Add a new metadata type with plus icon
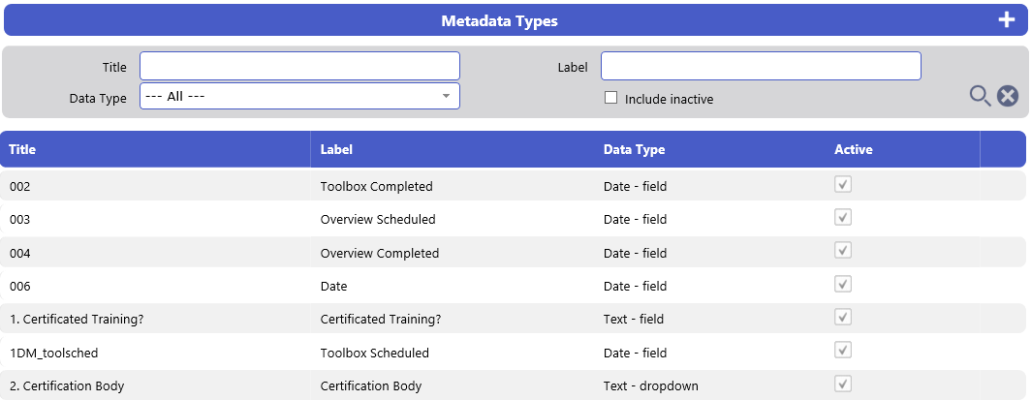The height and width of the screenshot is (400, 1031). 1006,20
